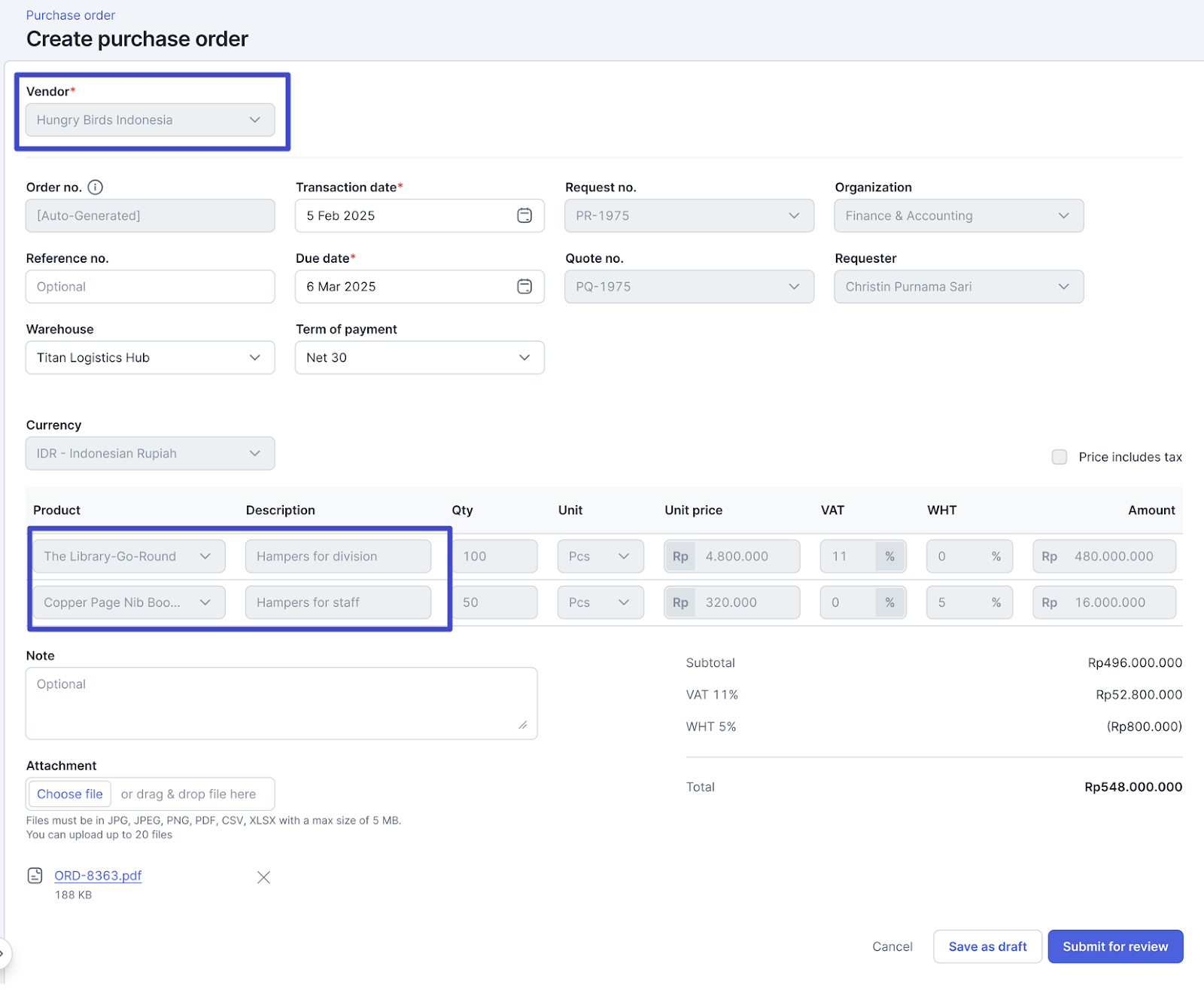Open the Transaction date calendar icon

(x=524, y=216)
